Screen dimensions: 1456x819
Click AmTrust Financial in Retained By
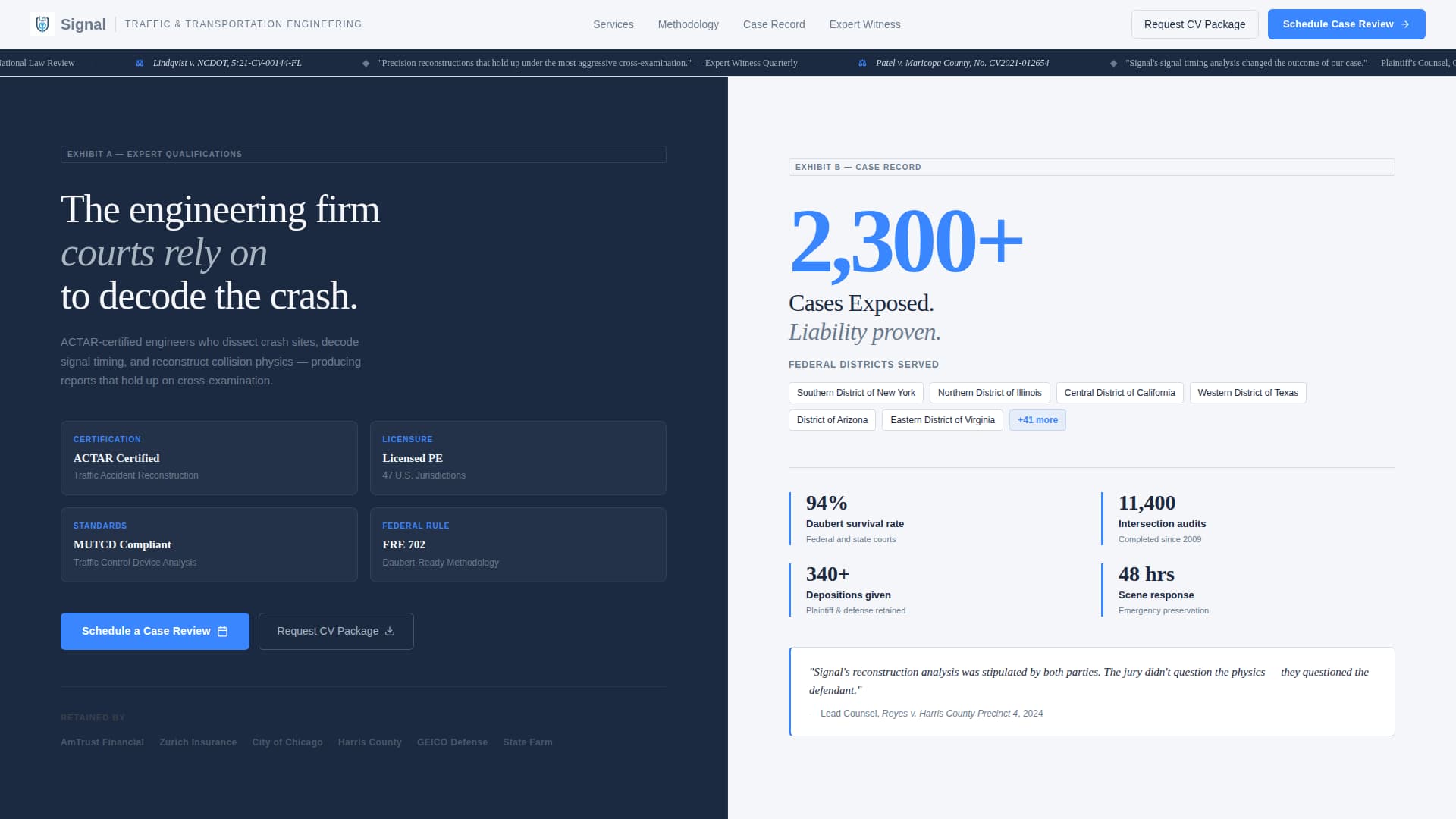point(102,742)
